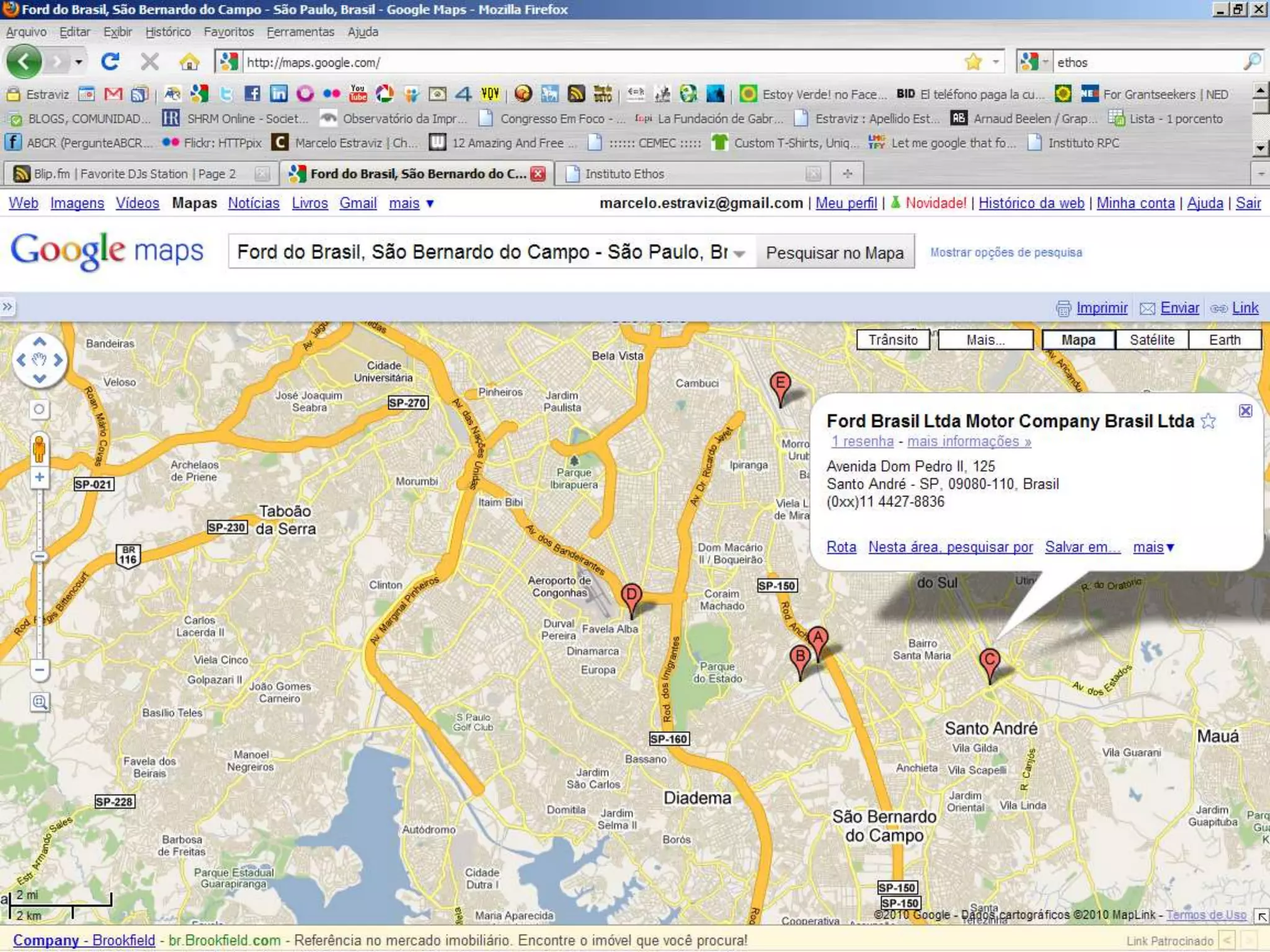This screenshot has width=1270, height=952.
Task: Close the Ford Brasil info balloon
Action: (1245, 411)
